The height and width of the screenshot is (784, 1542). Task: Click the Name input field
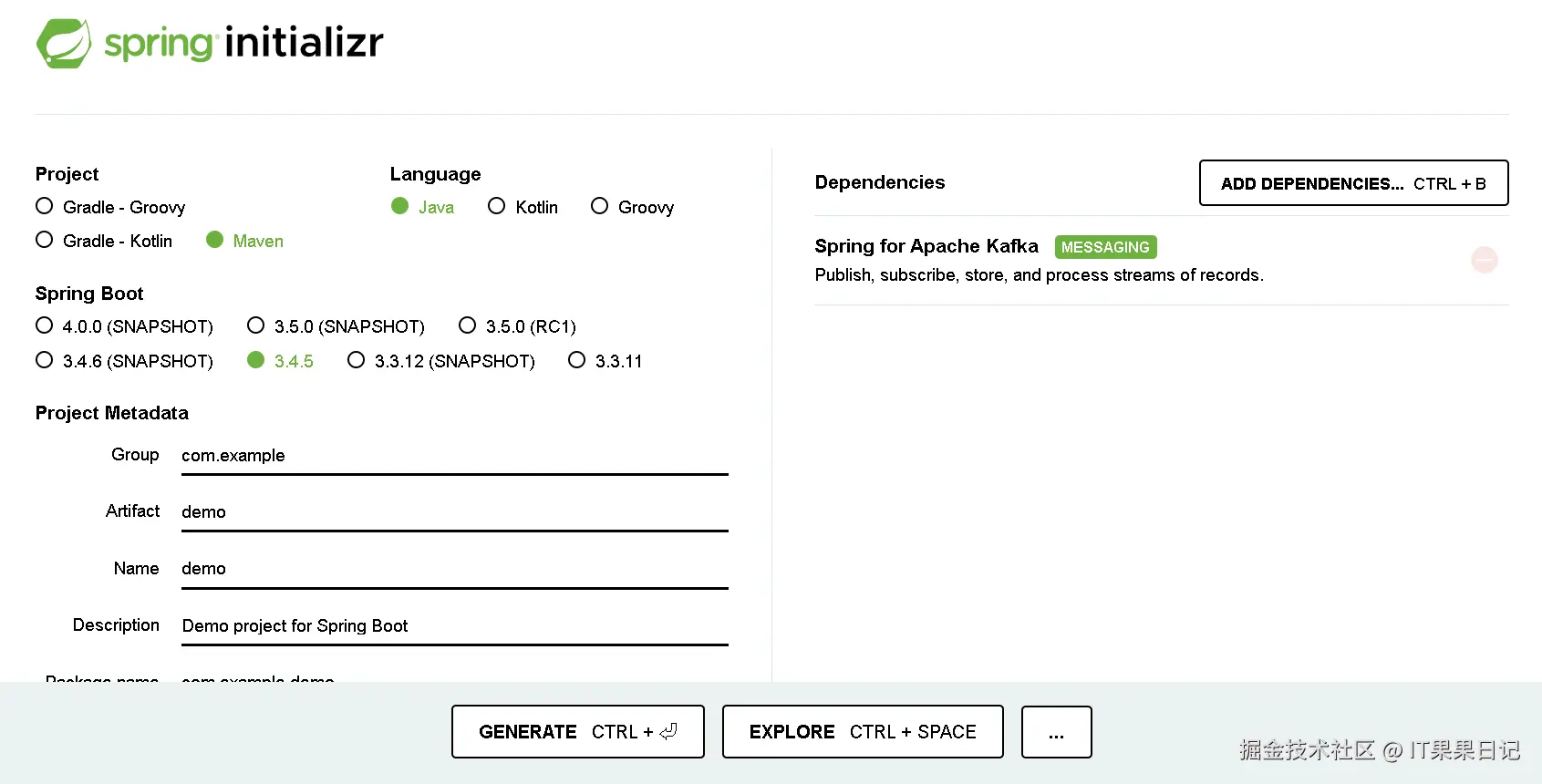(454, 569)
